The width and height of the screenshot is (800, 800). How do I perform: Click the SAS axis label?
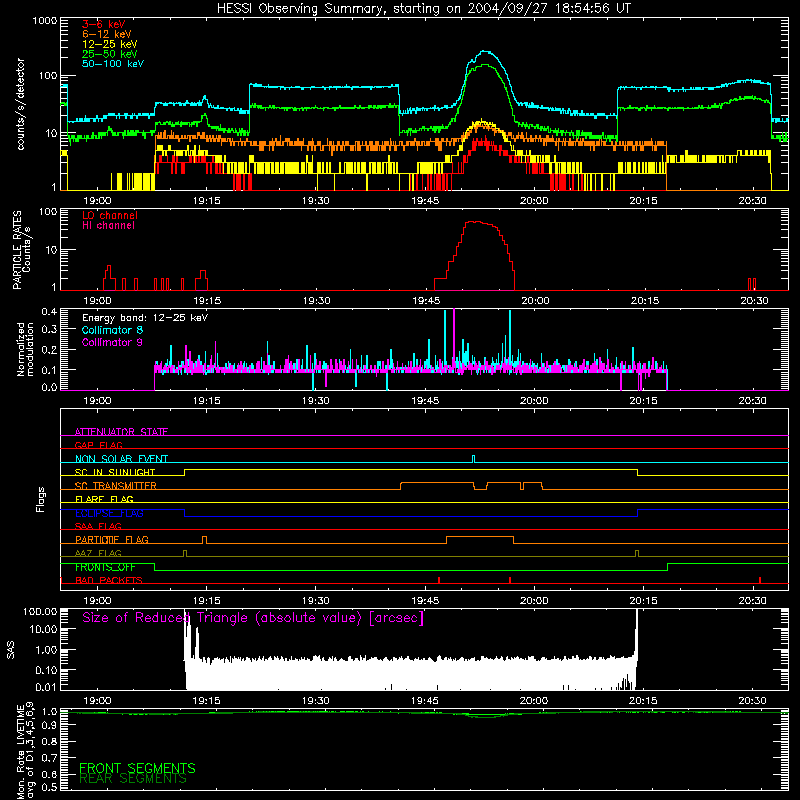coord(11,649)
